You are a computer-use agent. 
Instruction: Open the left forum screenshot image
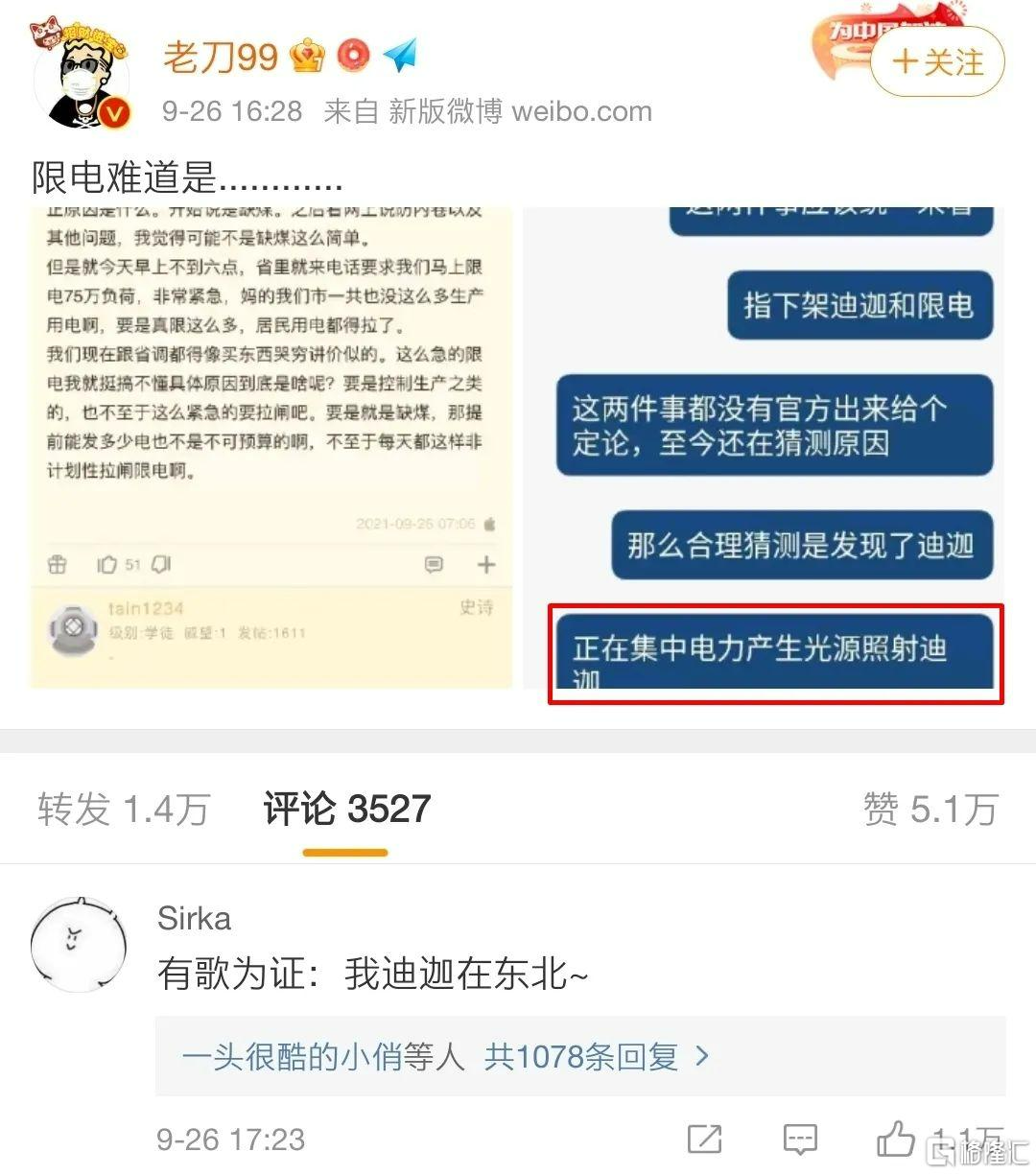tap(271, 447)
